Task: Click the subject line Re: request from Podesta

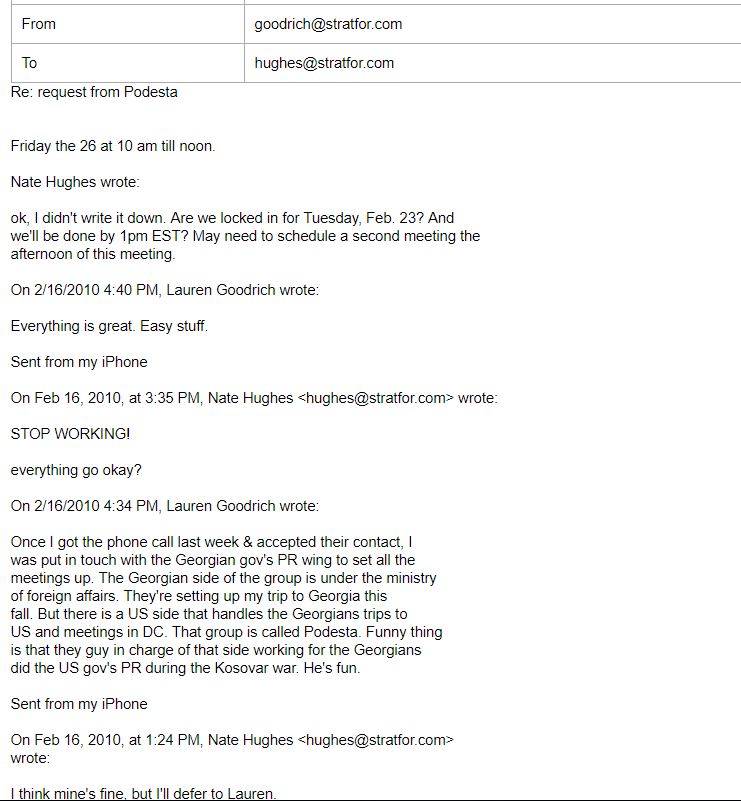Action: click(94, 92)
